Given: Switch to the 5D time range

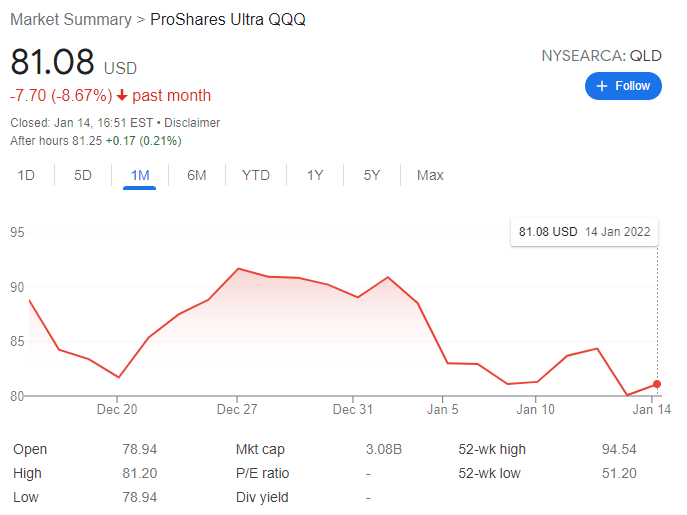Looking at the screenshot, I should pyautogui.click(x=82, y=175).
